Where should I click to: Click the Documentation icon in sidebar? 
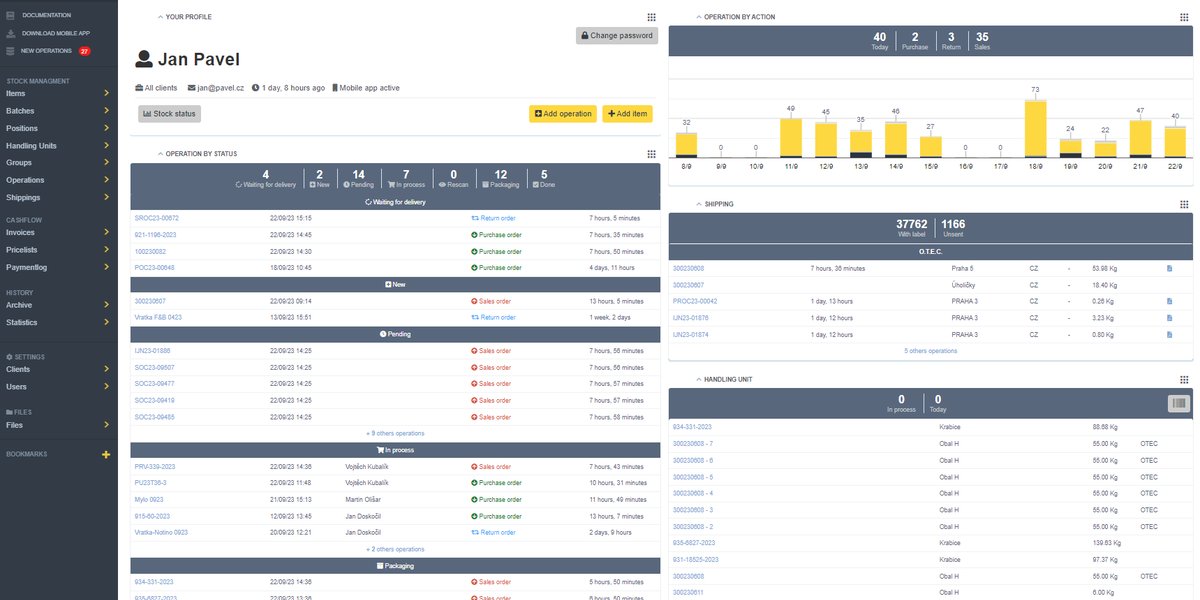[10, 16]
